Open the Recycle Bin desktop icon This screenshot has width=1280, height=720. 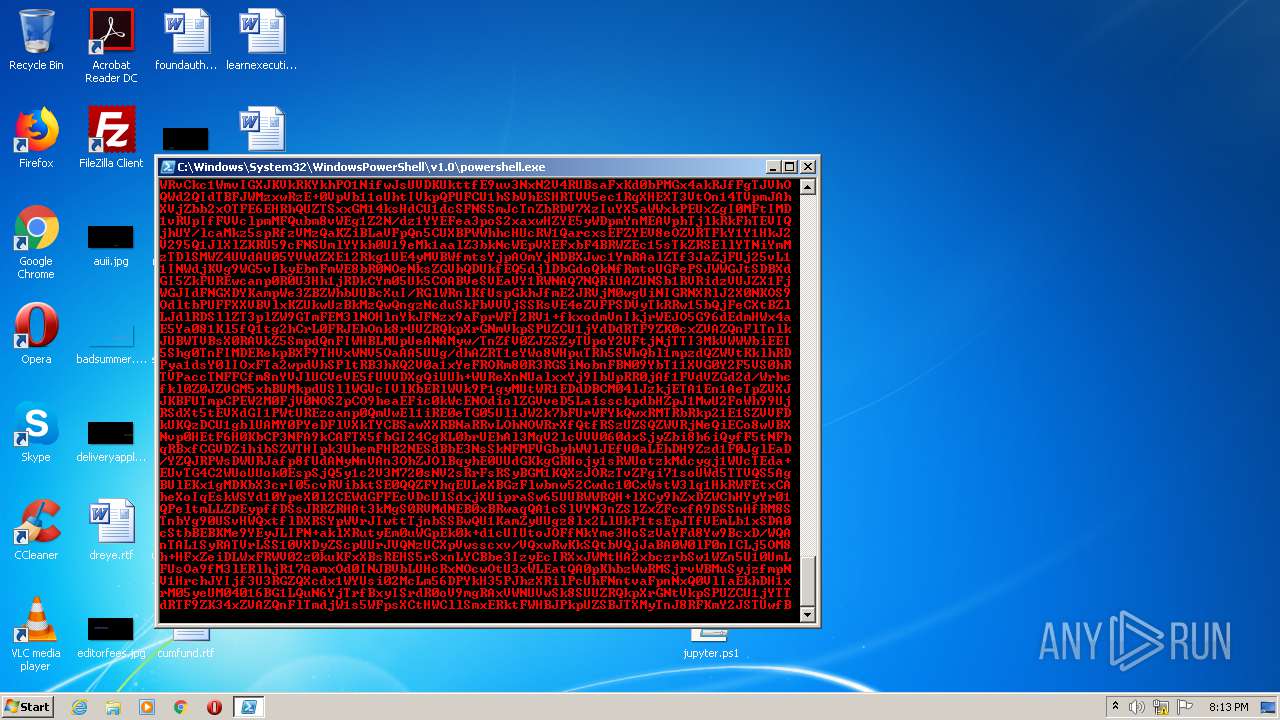(36, 40)
